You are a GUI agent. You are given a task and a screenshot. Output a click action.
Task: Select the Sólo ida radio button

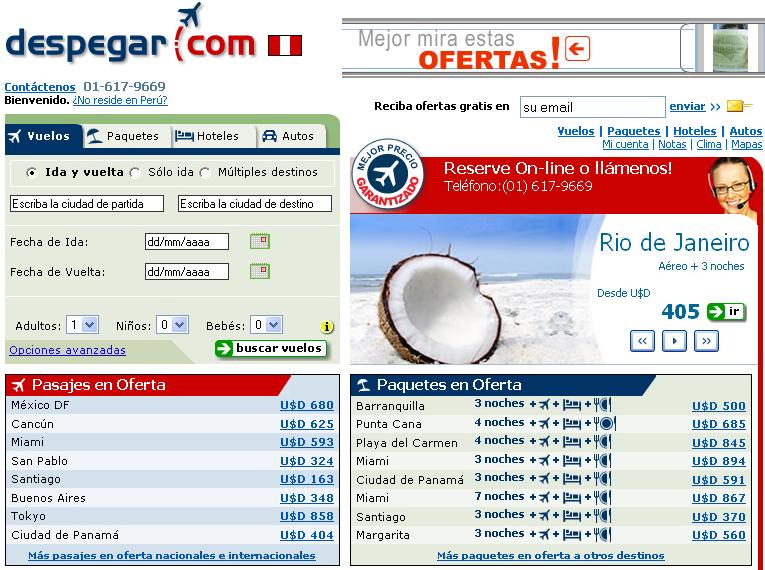pos(135,172)
